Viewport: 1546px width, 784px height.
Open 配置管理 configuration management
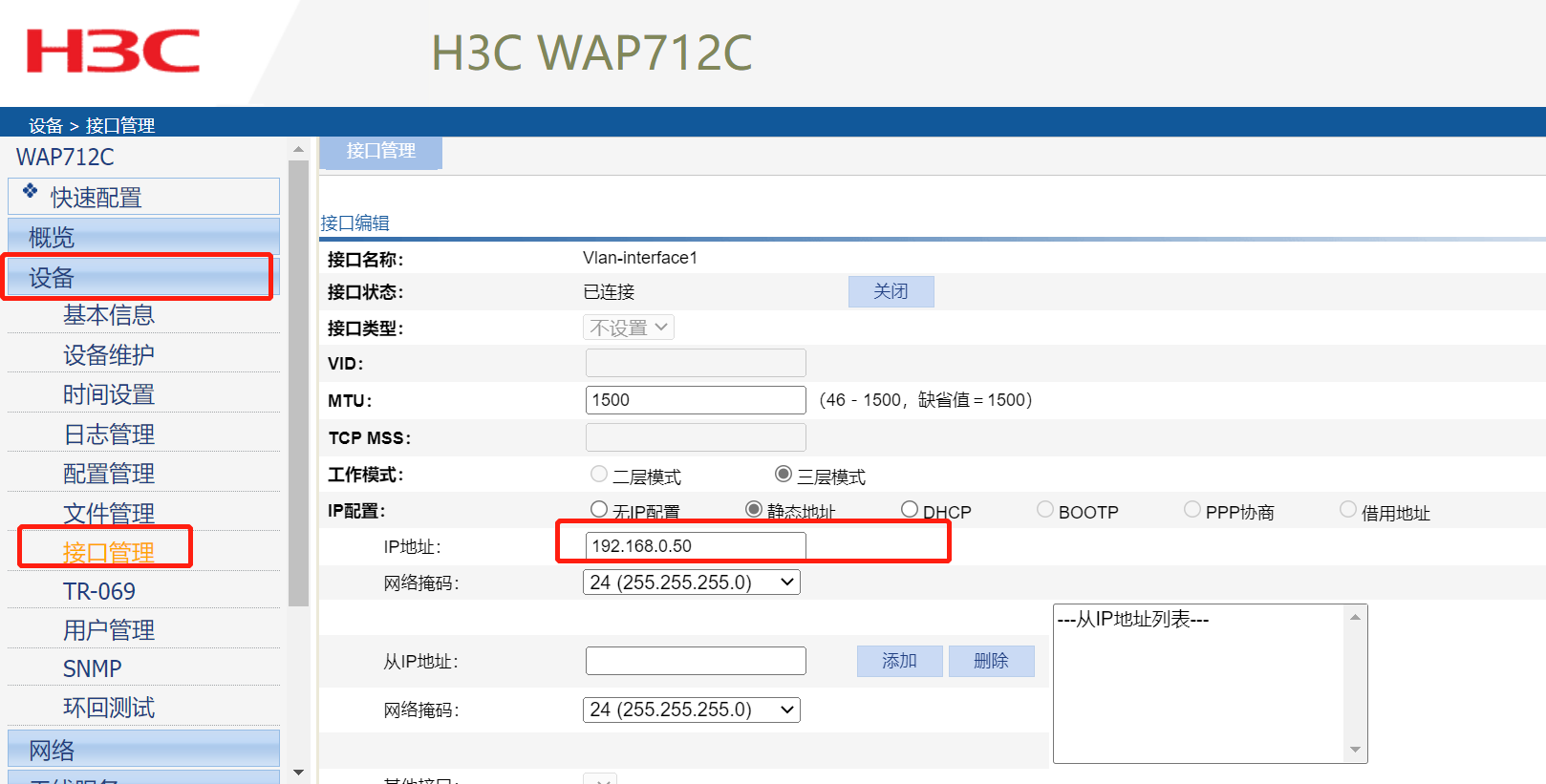point(109,474)
